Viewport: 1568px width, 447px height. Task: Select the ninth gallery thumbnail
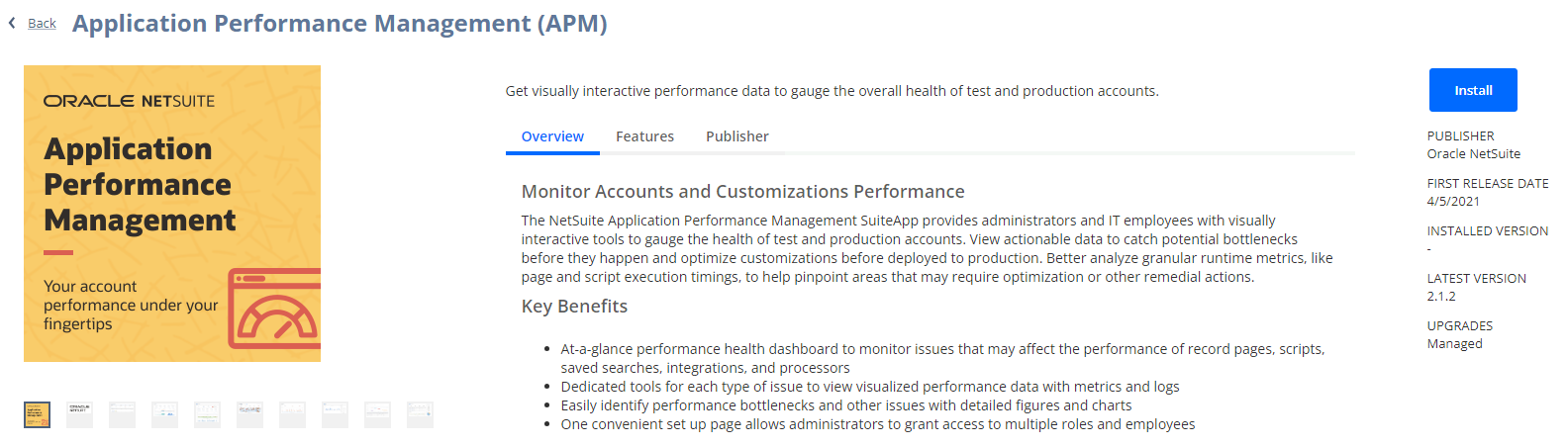point(377,414)
